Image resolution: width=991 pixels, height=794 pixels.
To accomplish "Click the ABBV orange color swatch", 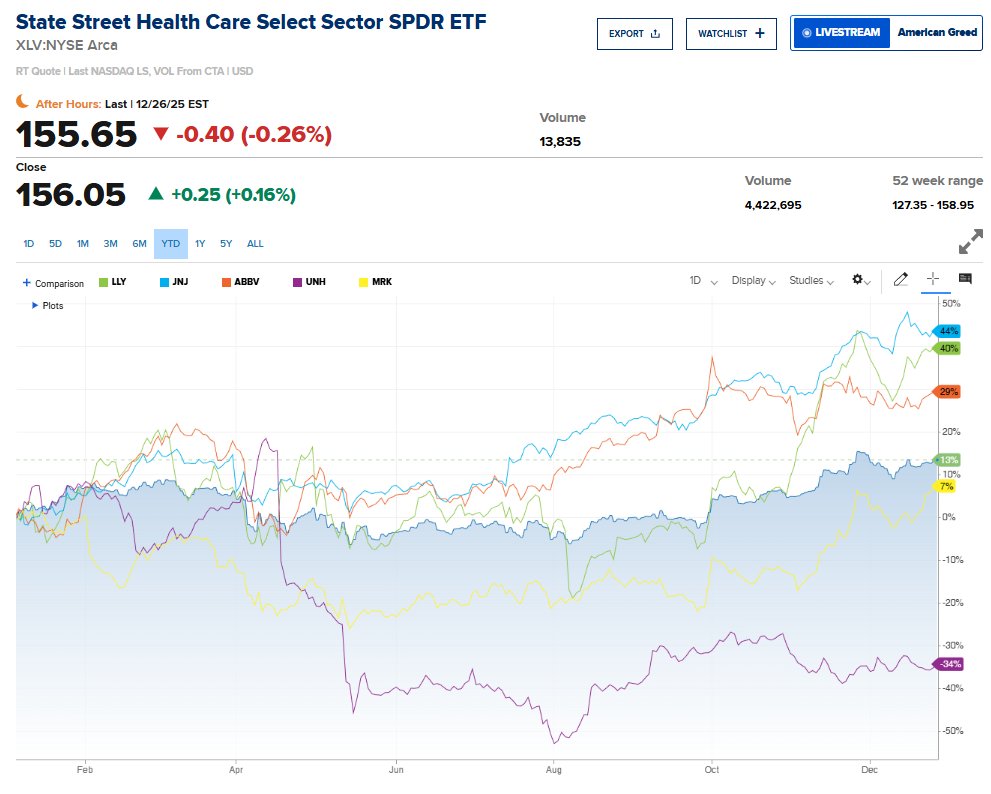I will pyautogui.click(x=227, y=282).
